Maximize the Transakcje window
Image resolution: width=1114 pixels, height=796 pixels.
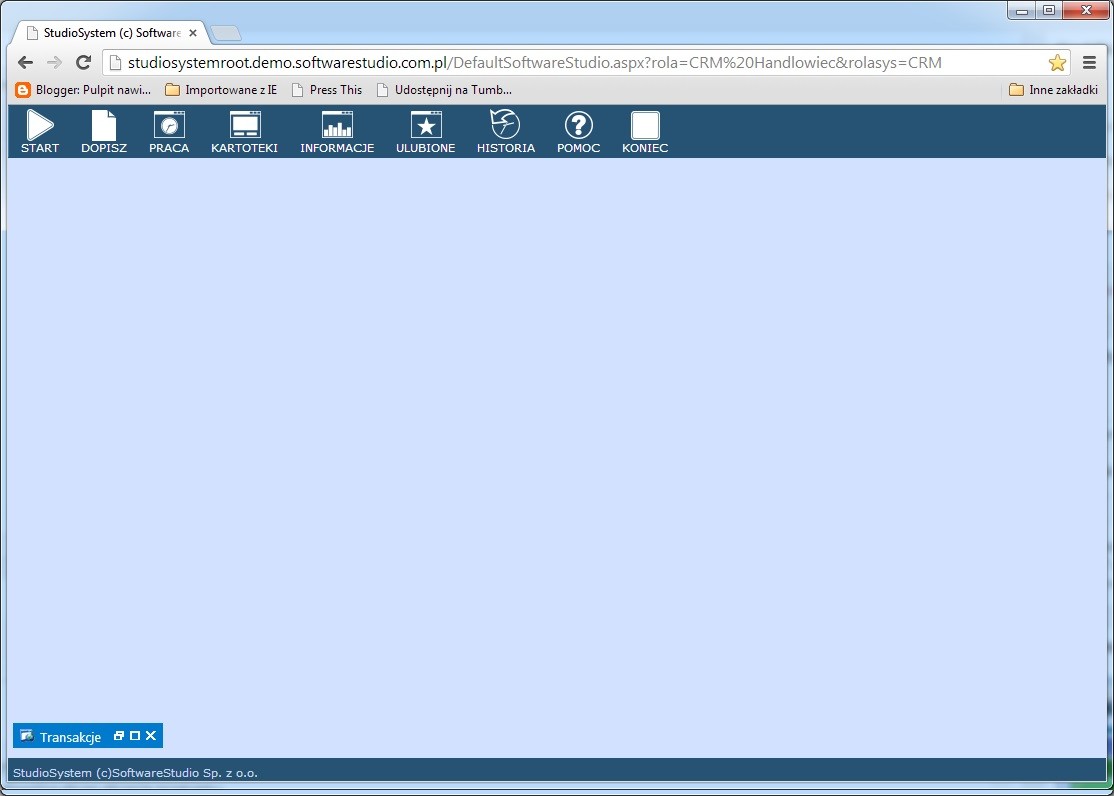click(135, 736)
